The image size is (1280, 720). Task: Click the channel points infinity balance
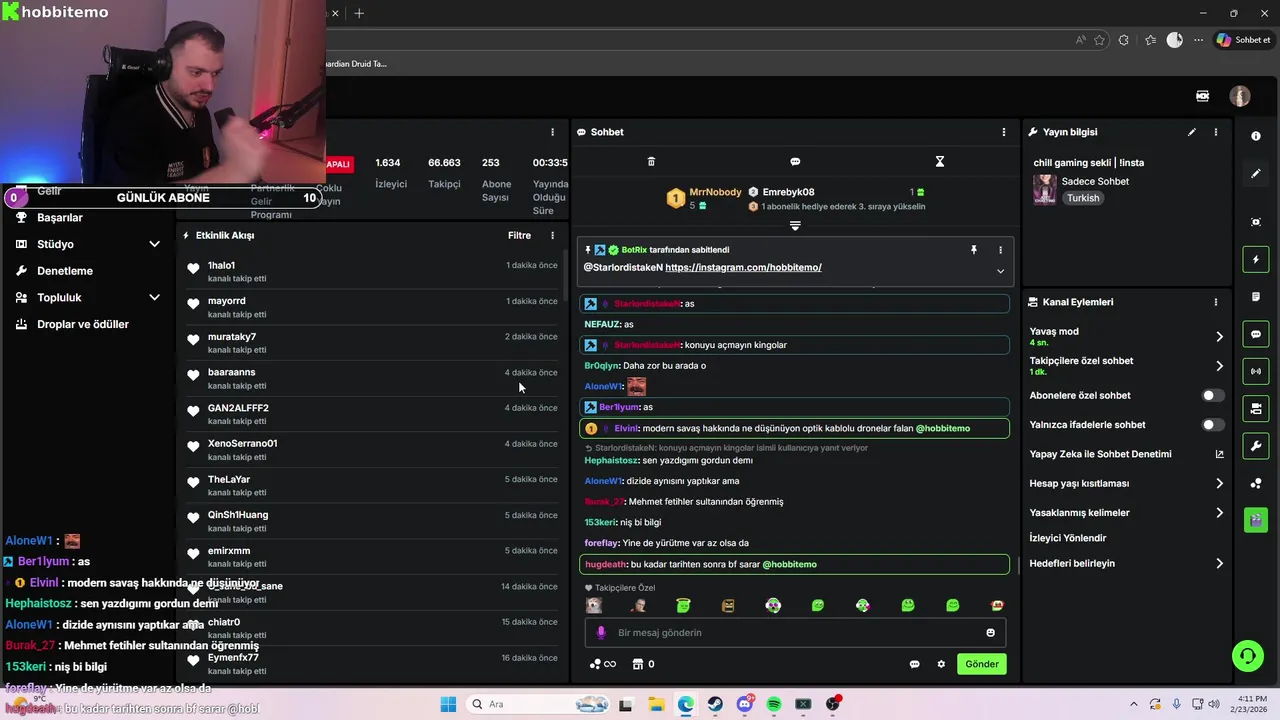[603, 664]
